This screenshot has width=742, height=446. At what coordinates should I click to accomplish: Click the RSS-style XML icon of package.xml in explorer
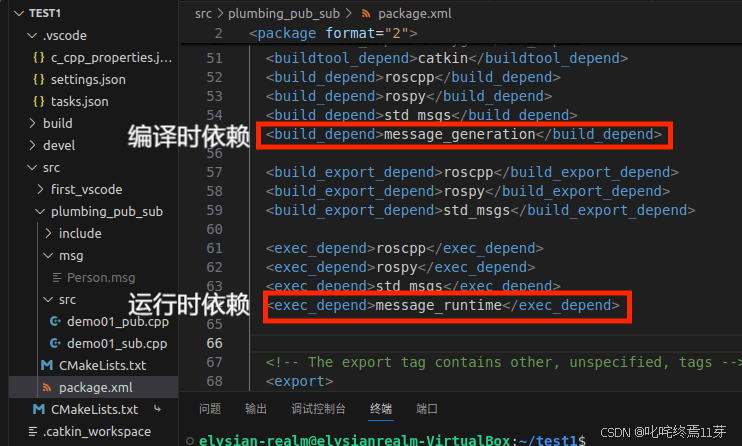pyautogui.click(x=47, y=388)
